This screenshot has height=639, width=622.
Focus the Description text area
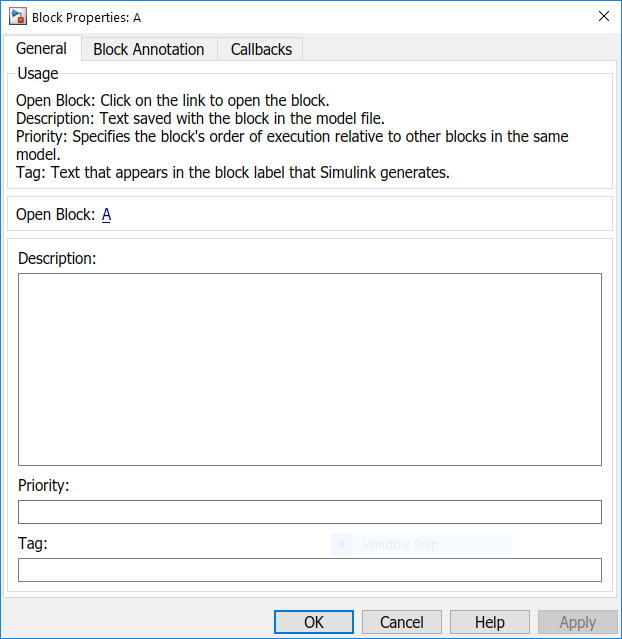[310, 369]
